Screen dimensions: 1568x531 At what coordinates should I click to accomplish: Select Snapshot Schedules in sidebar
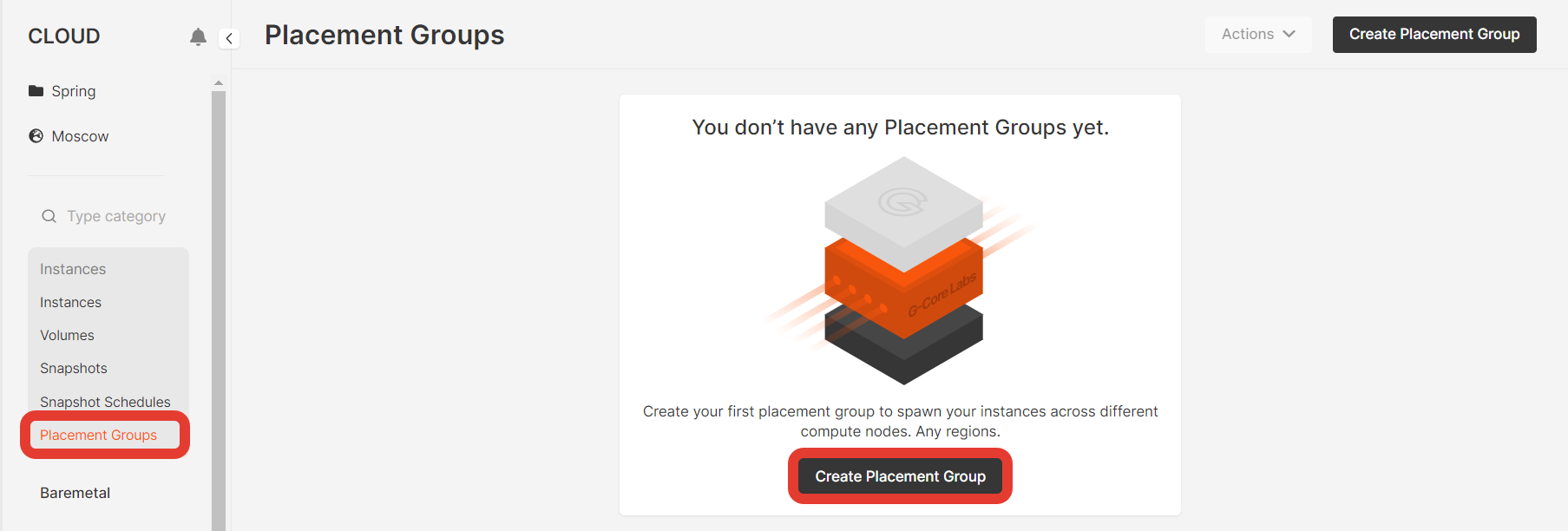pyautogui.click(x=105, y=402)
